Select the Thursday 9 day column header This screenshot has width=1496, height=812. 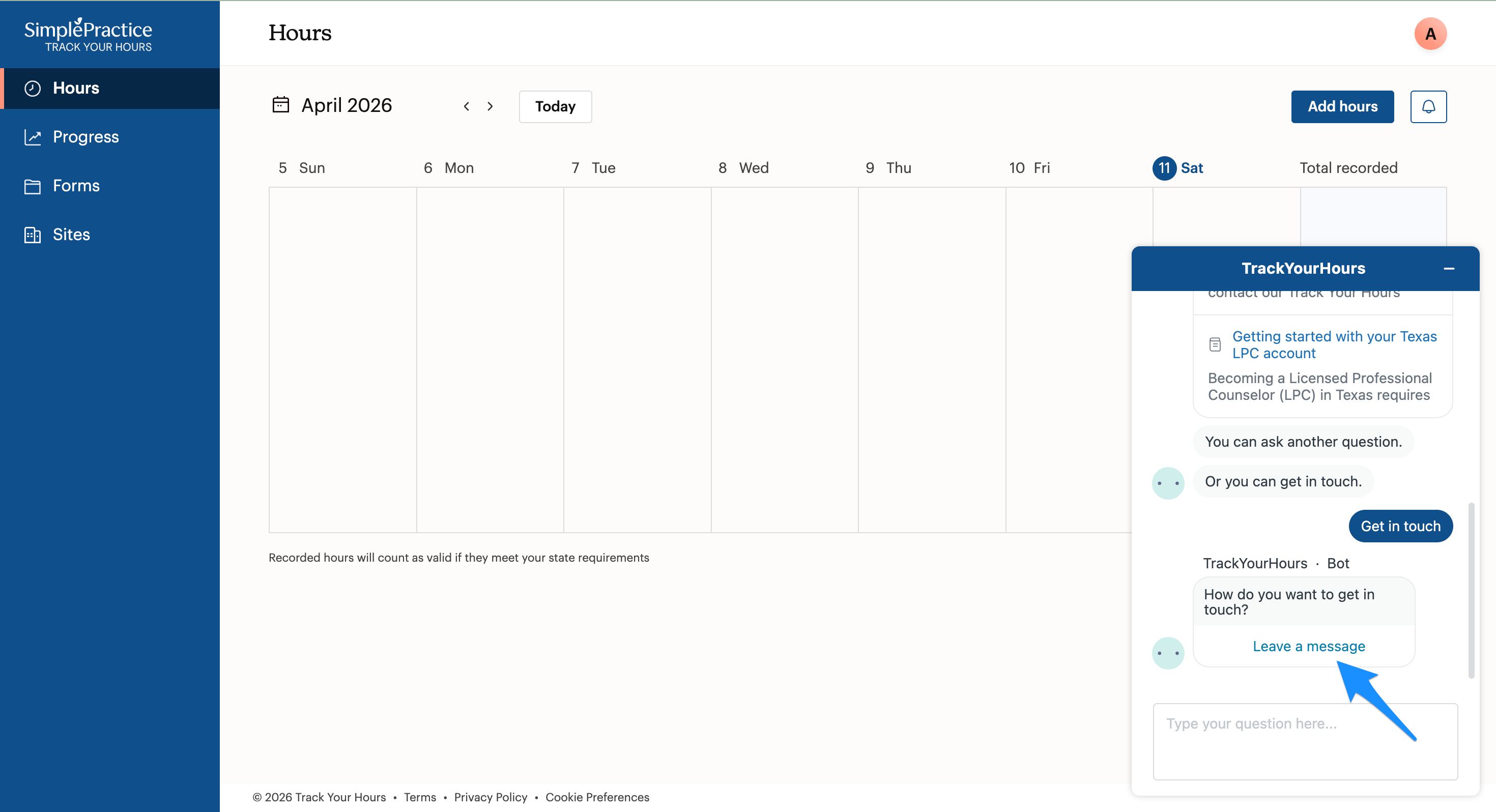click(x=888, y=168)
